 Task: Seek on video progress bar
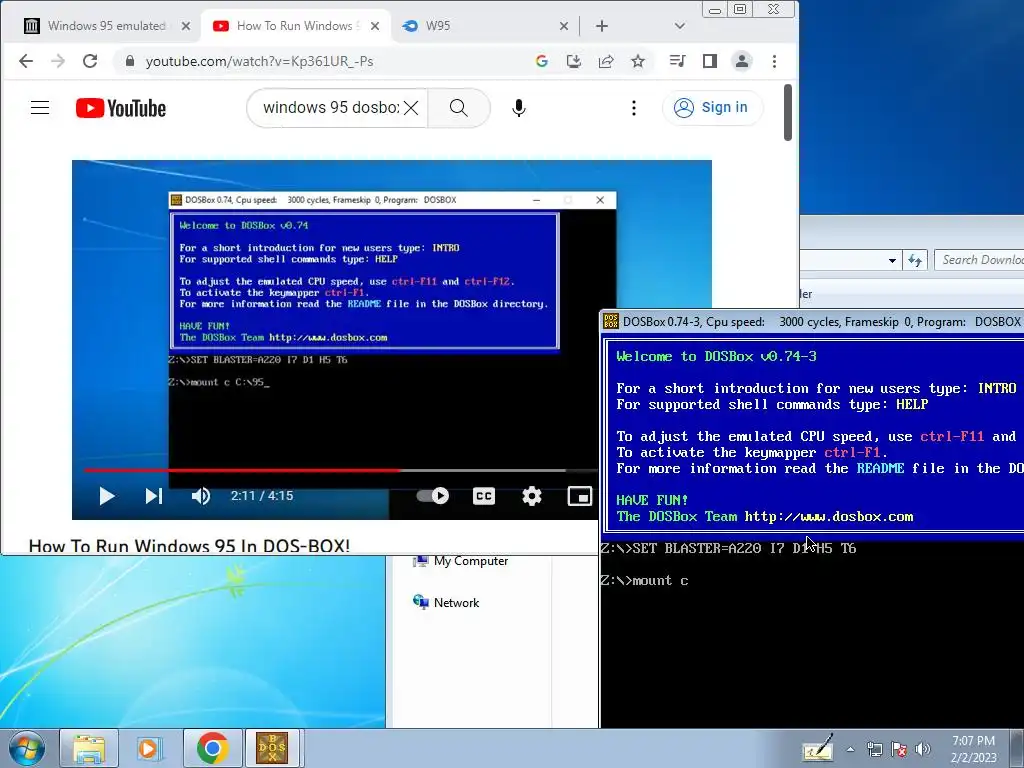click(x=340, y=470)
